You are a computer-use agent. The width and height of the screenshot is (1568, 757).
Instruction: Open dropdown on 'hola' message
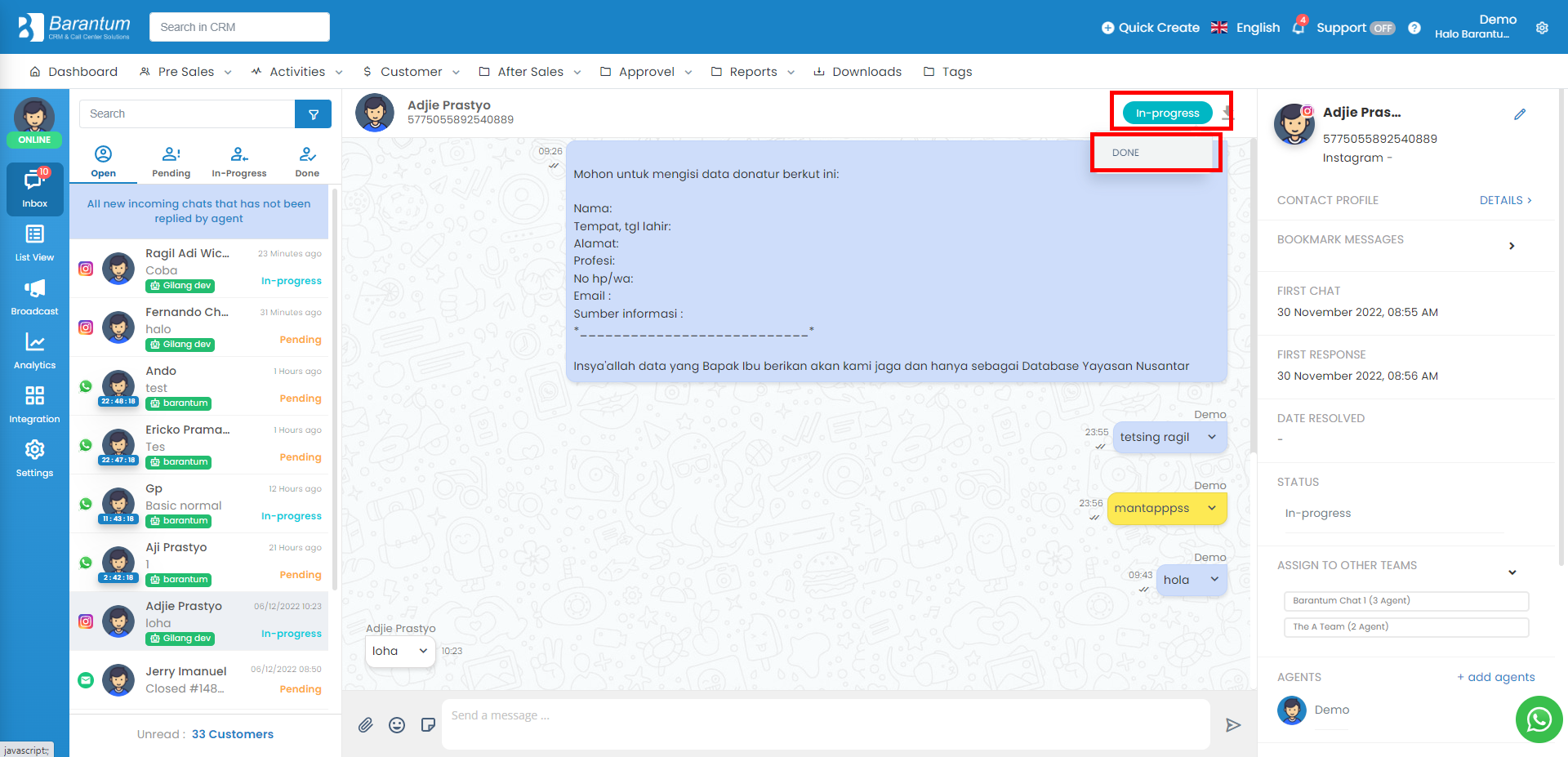1214,580
